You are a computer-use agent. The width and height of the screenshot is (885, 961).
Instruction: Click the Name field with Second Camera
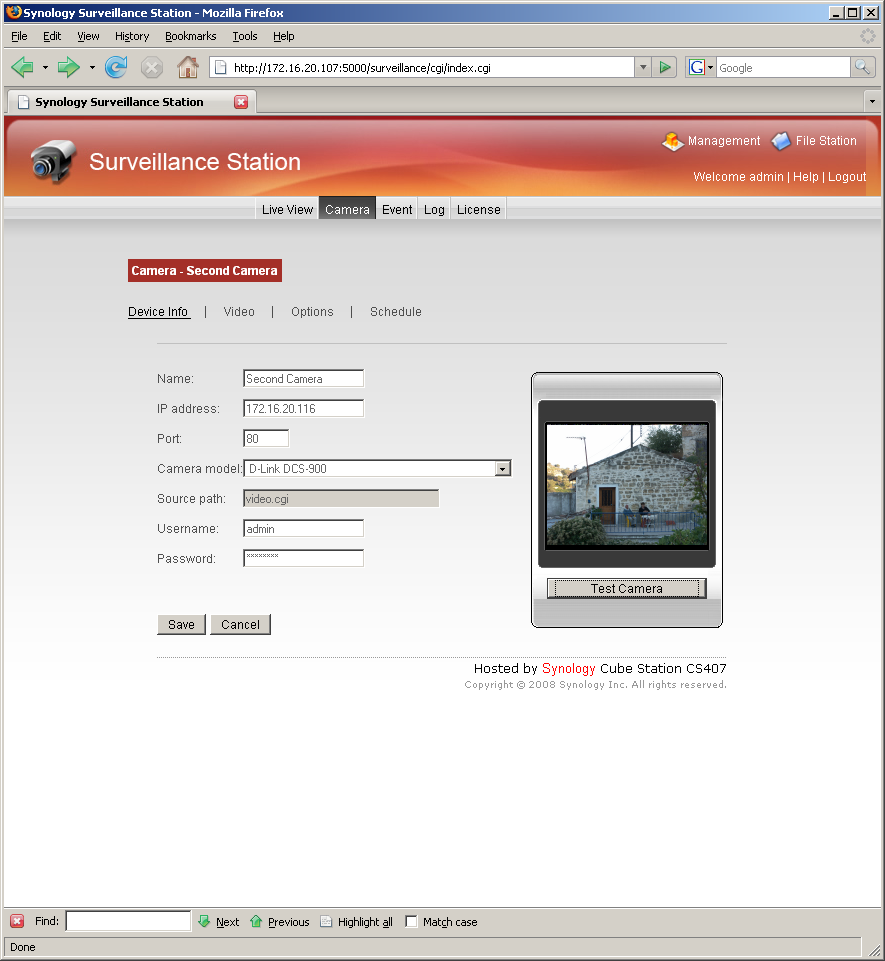(x=303, y=378)
